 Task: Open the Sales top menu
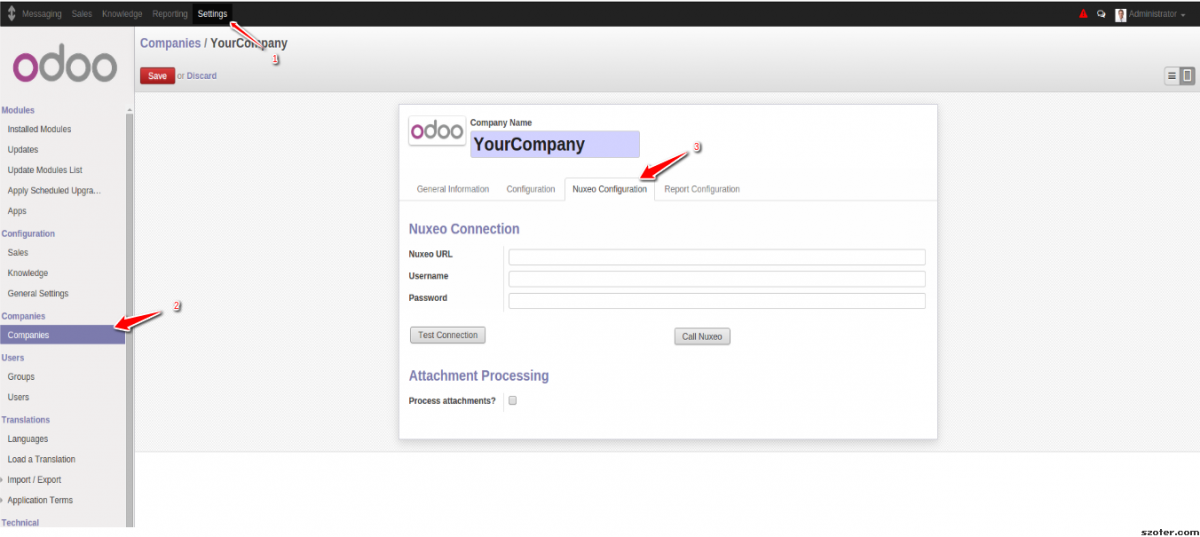coord(82,14)
